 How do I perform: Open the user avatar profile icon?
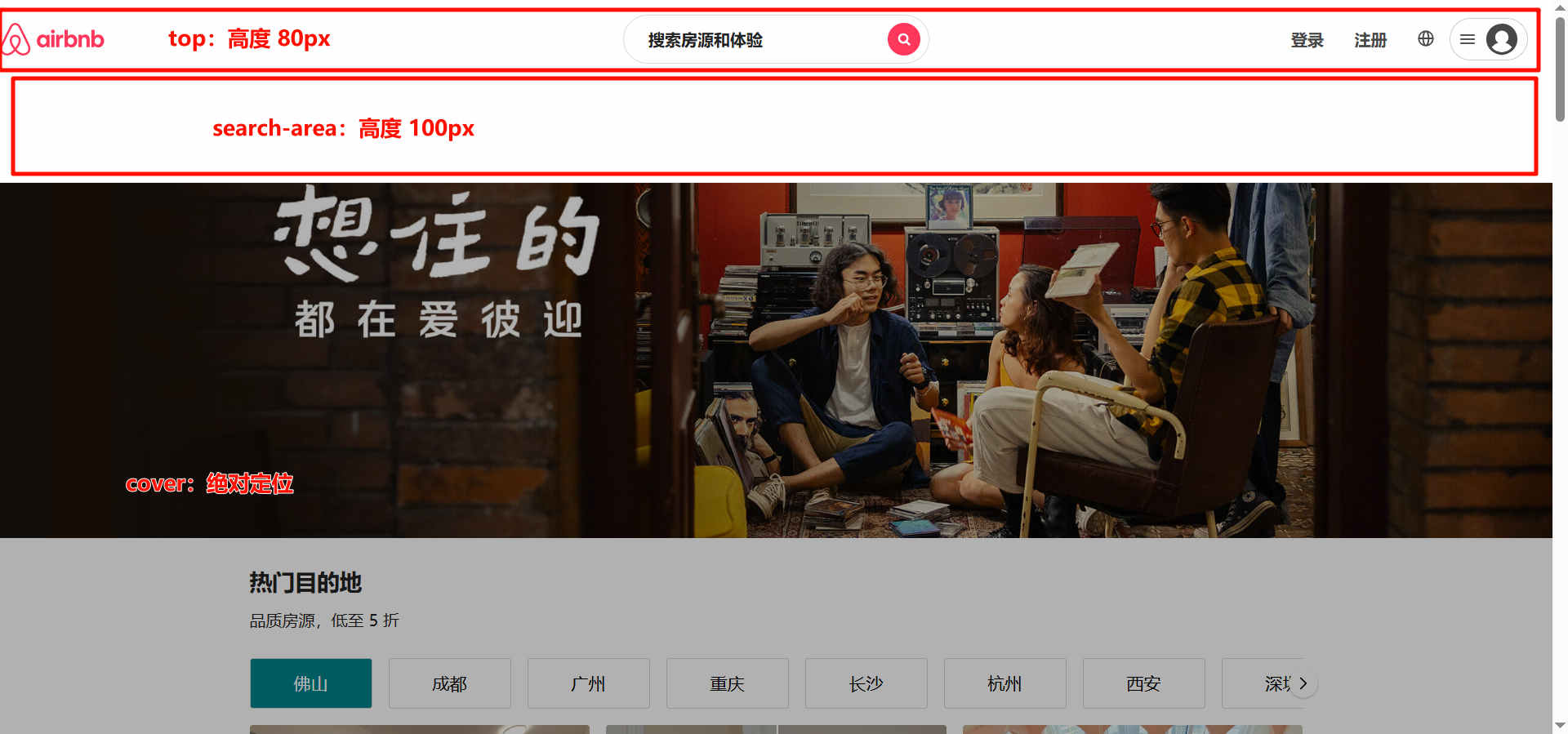pos(1501,39)
